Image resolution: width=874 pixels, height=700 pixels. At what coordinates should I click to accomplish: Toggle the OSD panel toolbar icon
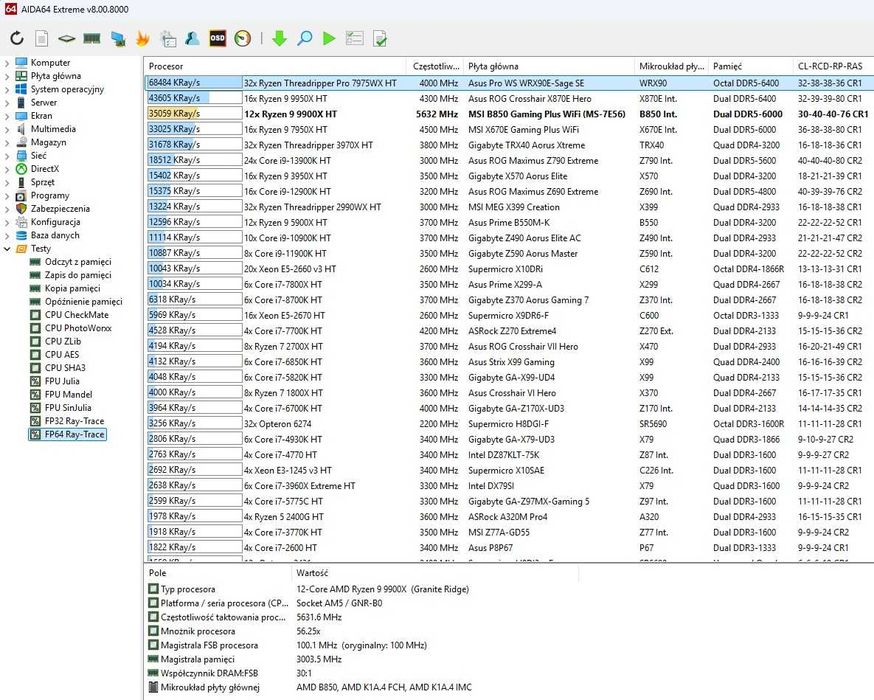point(217,38)
